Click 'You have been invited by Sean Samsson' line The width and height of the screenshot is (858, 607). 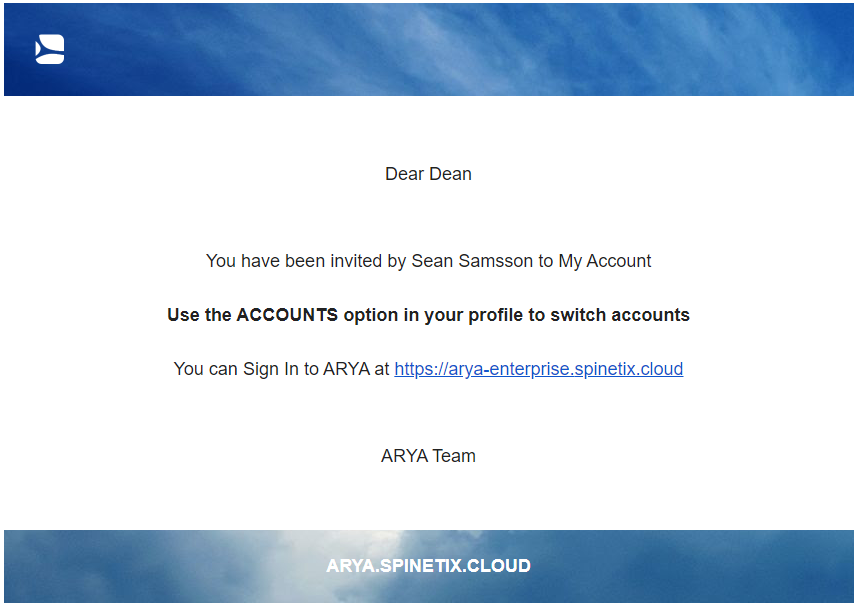click(428, 261)
